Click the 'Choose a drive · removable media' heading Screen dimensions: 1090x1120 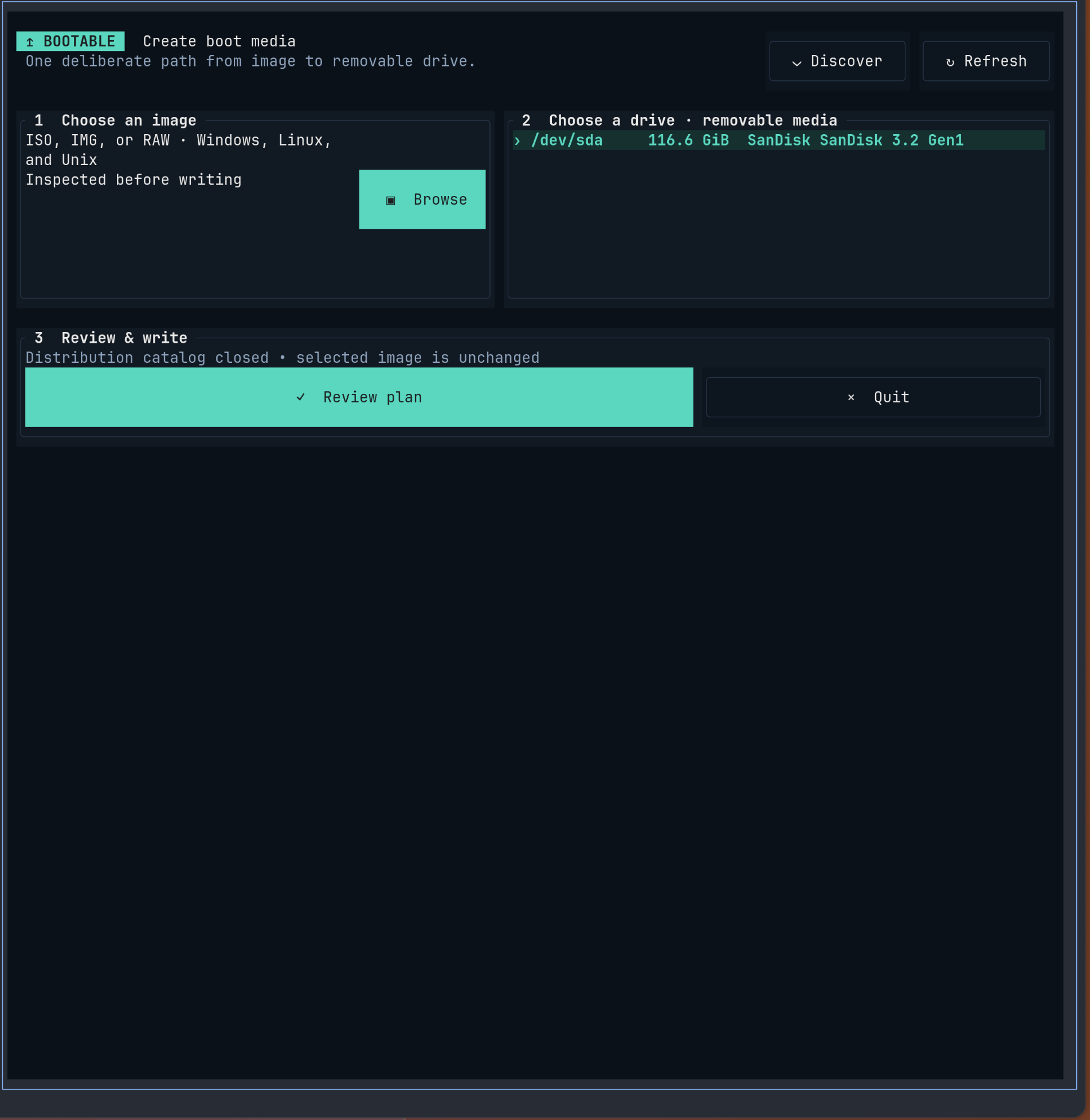tap(693, 120)
